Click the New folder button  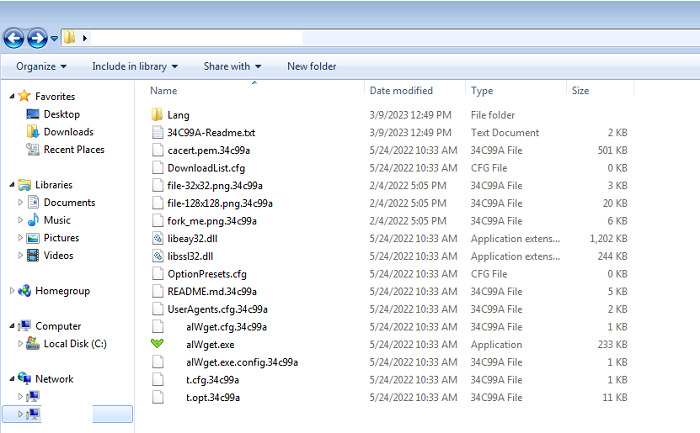pos(311,67)
